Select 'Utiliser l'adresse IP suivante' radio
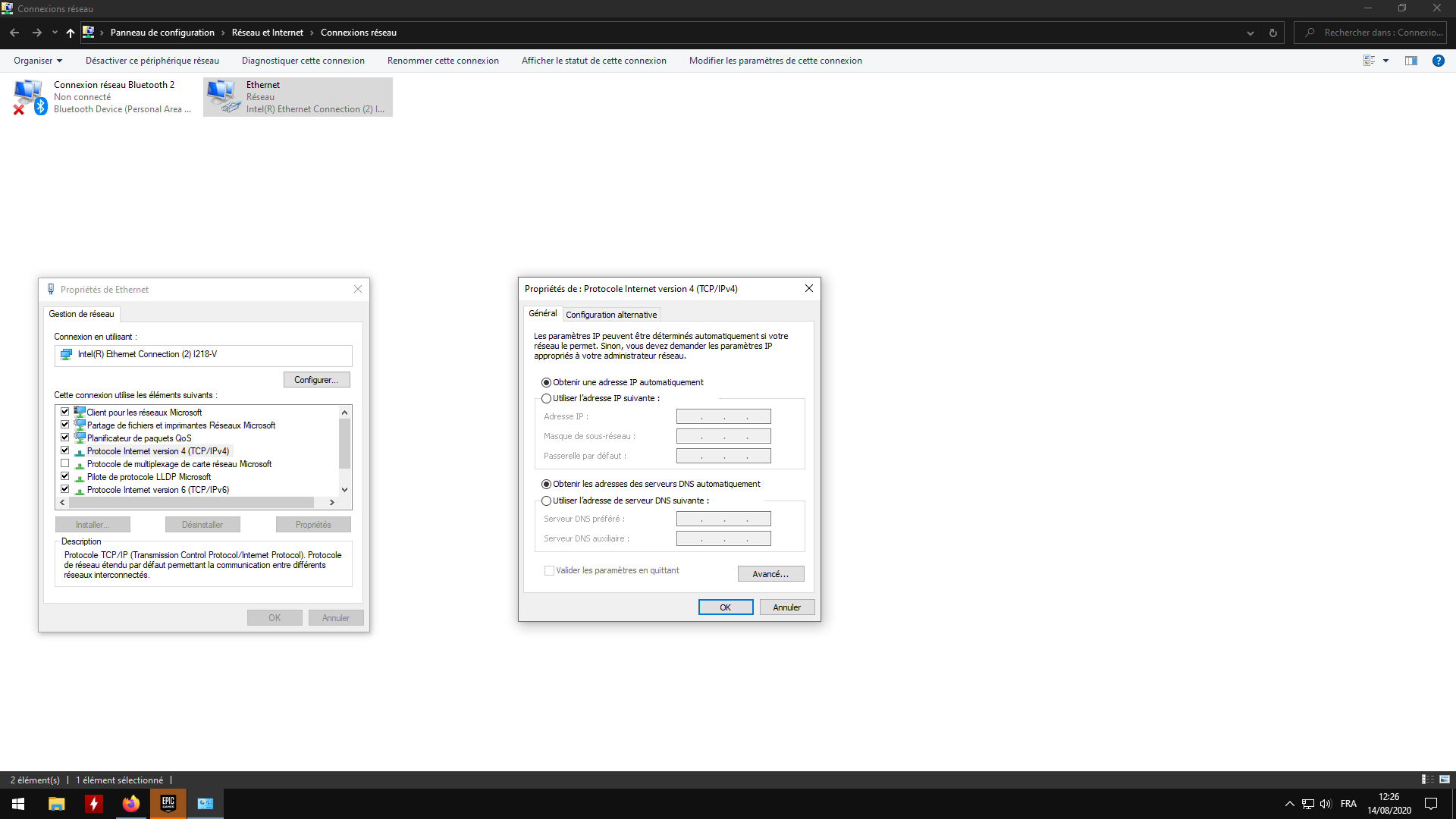The height and width of the screenshot is (819, 1456). 546,398
